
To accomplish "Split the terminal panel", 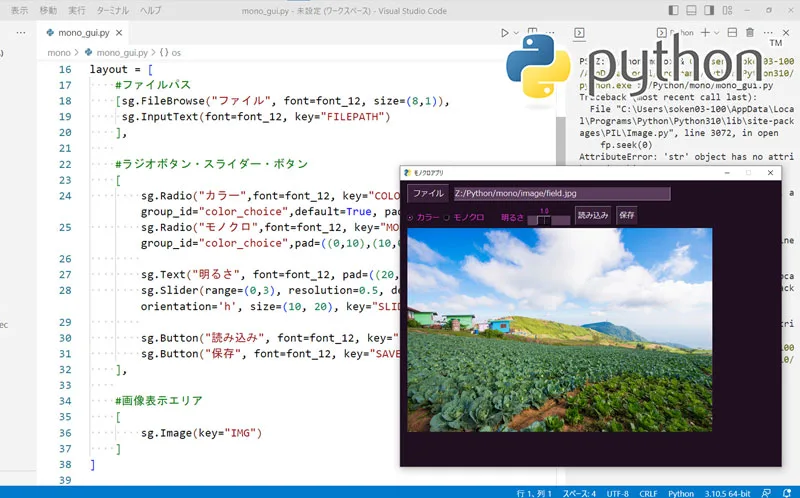I will click(732, 33).
